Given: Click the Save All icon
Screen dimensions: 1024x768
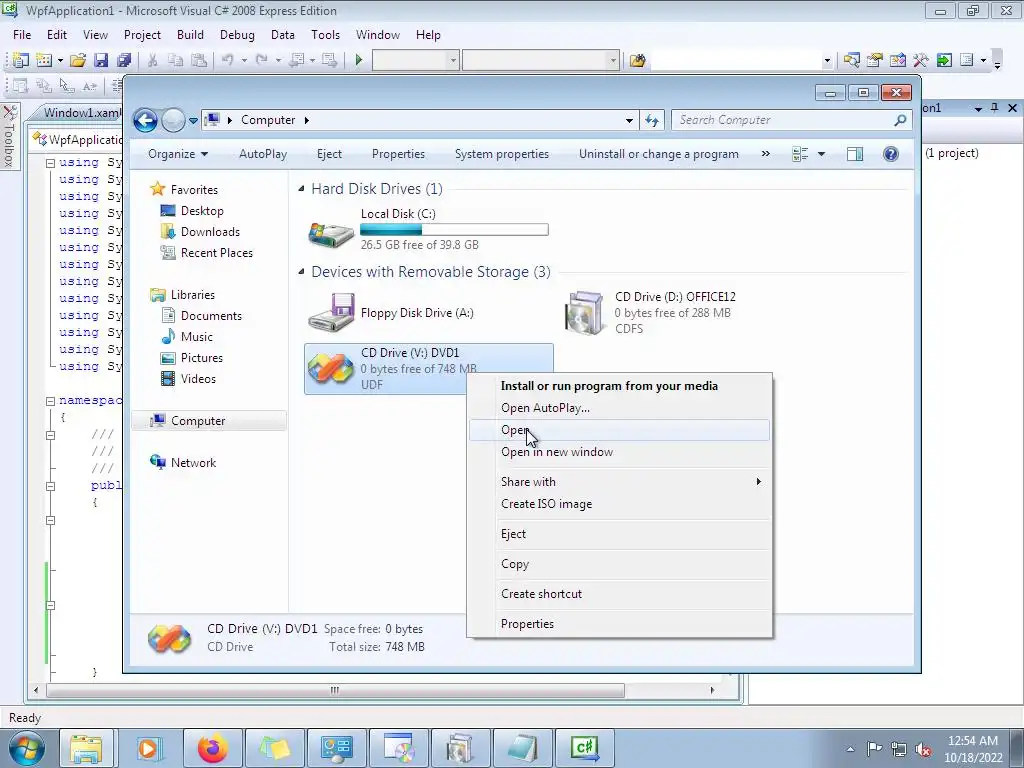Looking at the screenshot, I should pos(123,60).
